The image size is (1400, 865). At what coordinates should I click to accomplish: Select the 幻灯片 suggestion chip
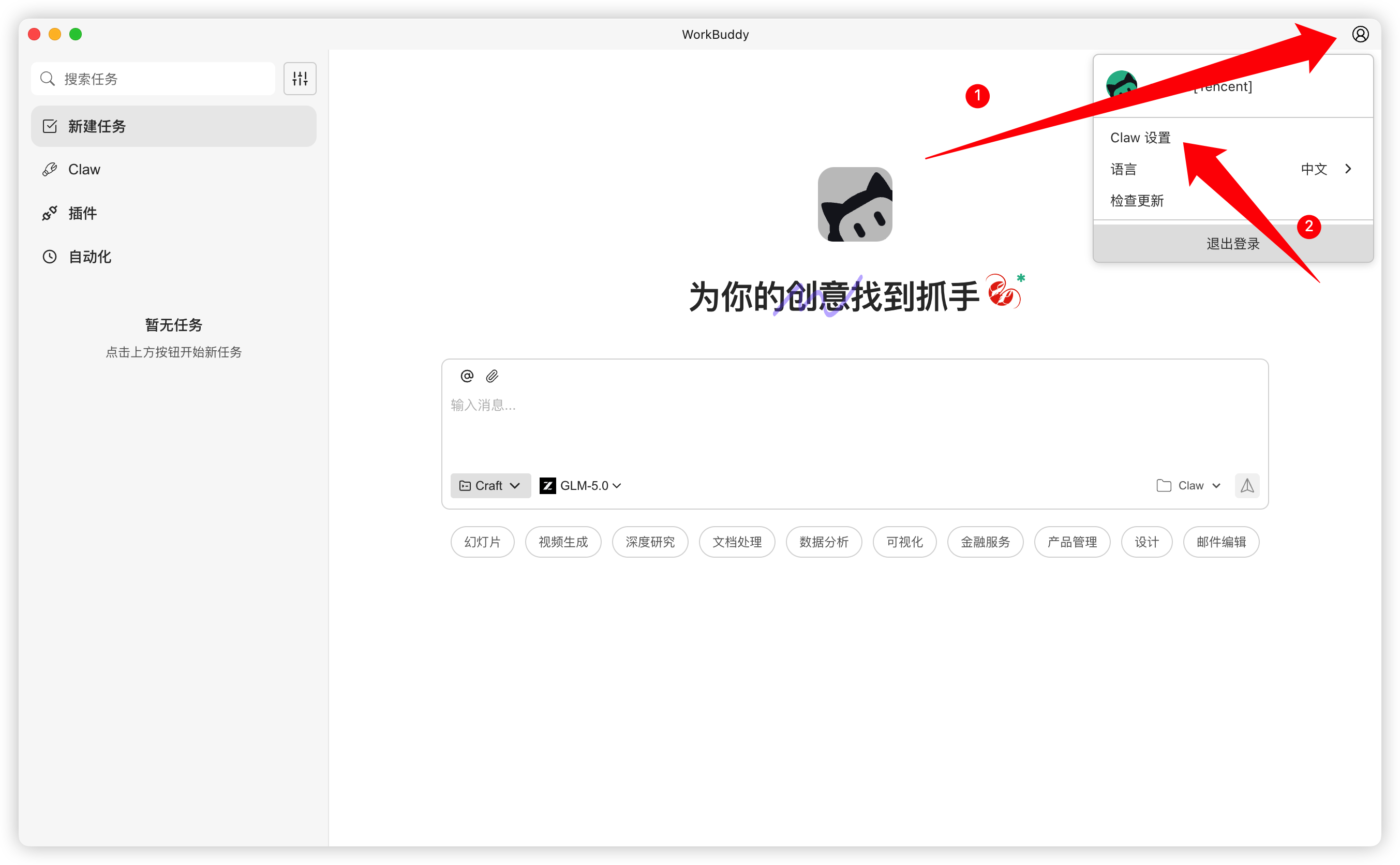[482, 542]
